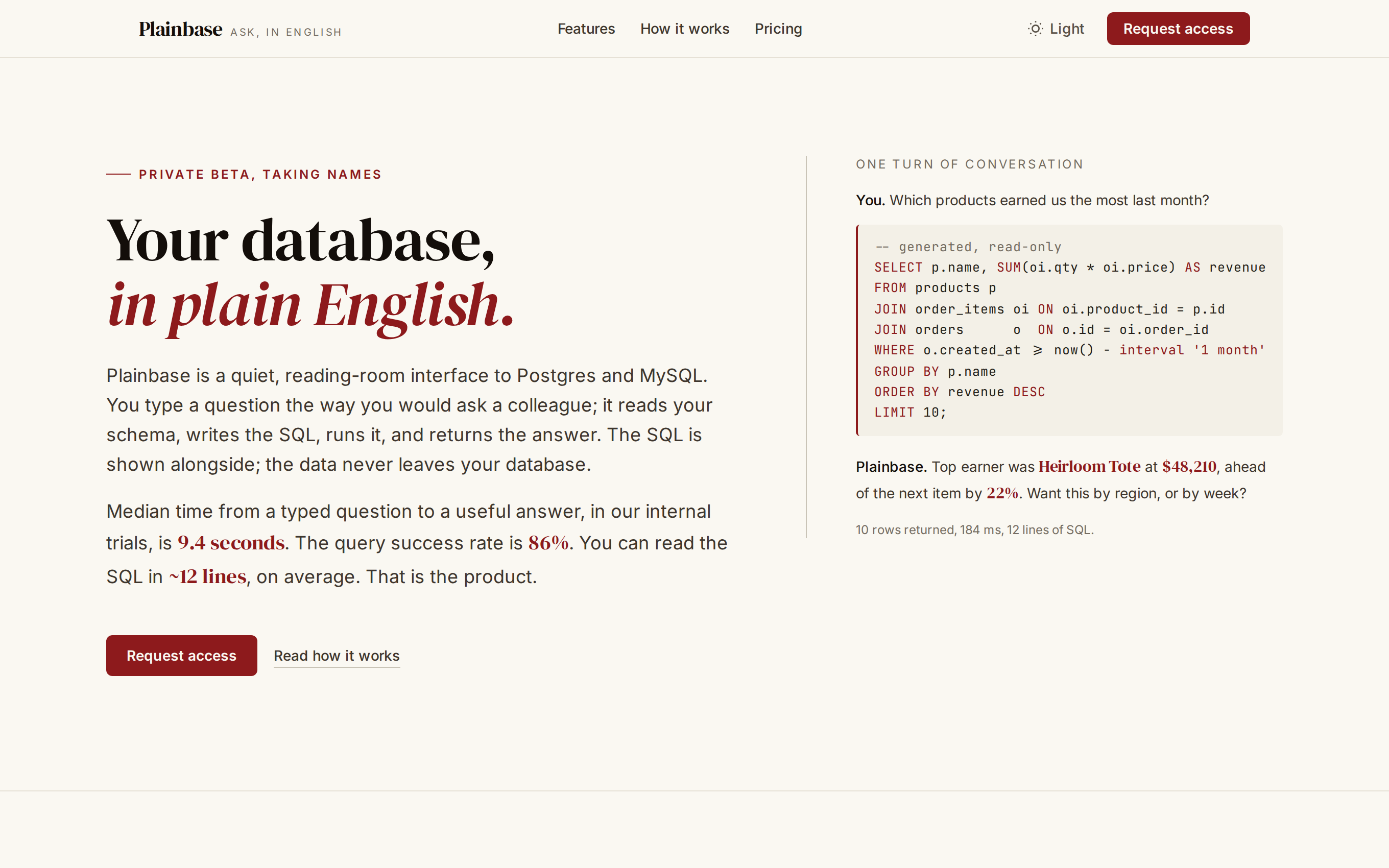Click the '86%' success rate figure
The height and width of the screenshot is (868, 1389).
[548, 542]
